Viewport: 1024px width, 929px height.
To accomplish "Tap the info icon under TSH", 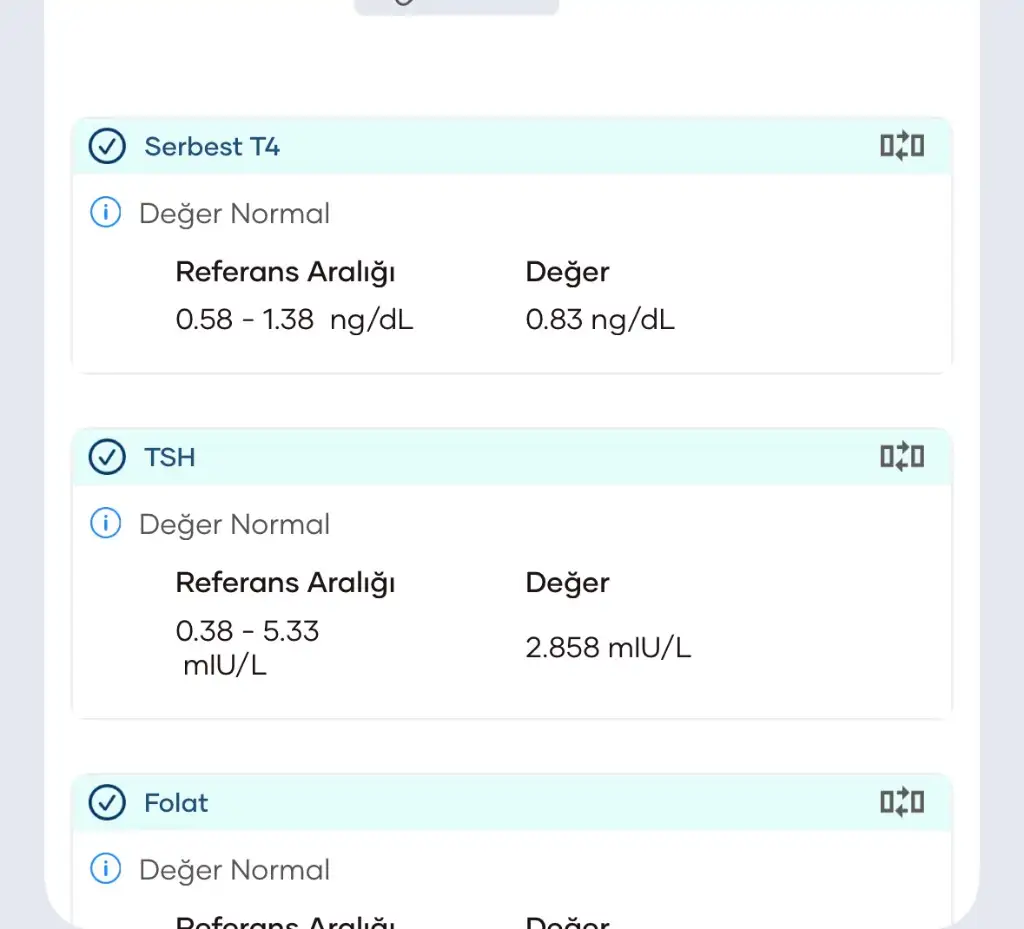I will (x=105, y=523).
